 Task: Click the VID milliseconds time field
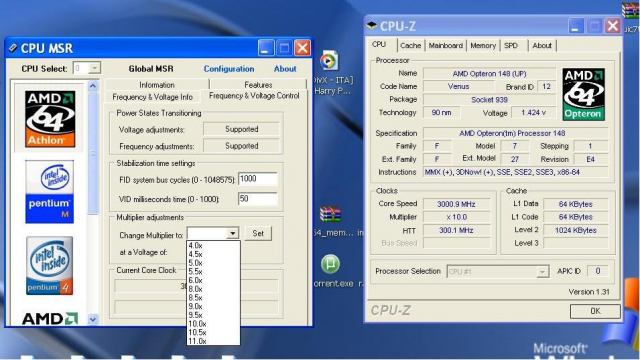coord(258,199)
